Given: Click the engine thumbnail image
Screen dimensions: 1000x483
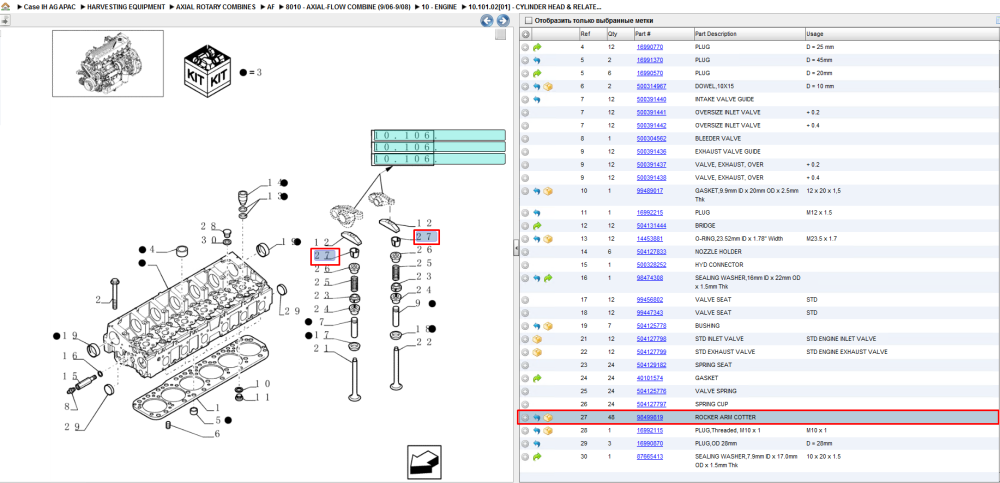Looking at the screenshot, I should click(x=108, y=63).
